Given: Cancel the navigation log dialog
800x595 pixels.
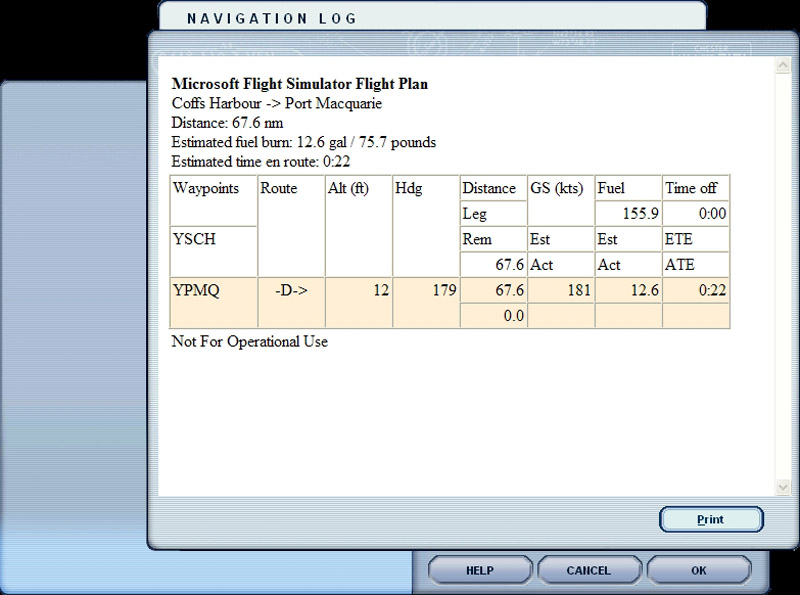Looking at the screenshot, I should (x=589, y=570).
